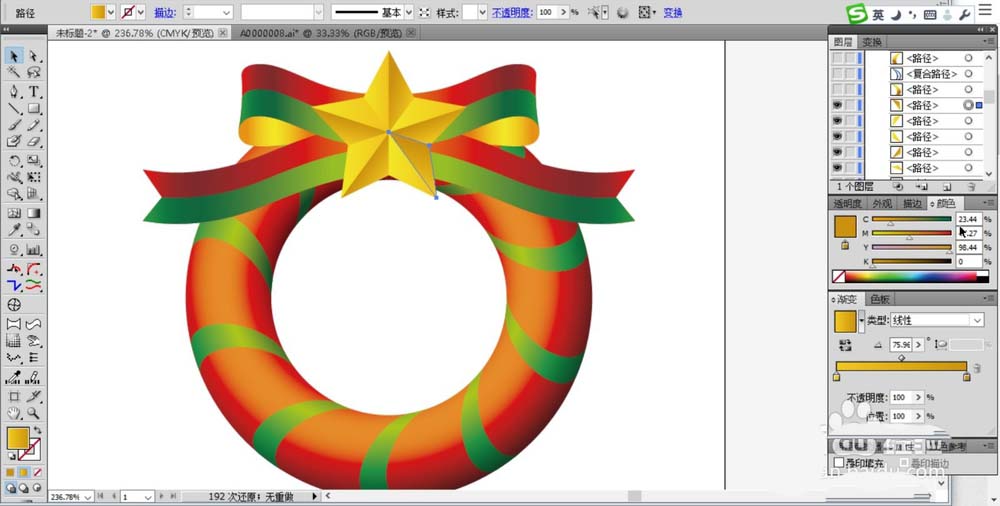Image resolution: width=1000 pixels, height=506 pixels.
Task: Open the recolor artwork wheel icon in control bar
Action: (623, 12)
